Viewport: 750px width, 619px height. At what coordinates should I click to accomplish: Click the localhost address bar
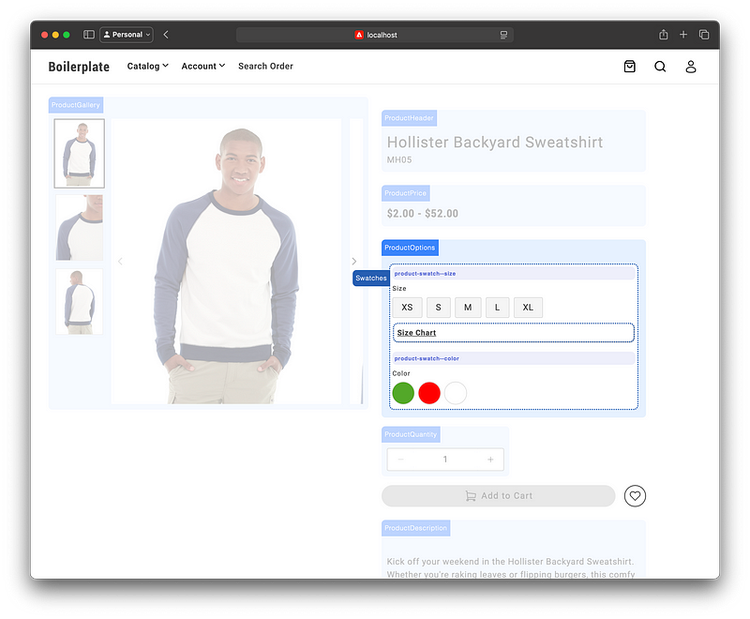coord(375,35)
